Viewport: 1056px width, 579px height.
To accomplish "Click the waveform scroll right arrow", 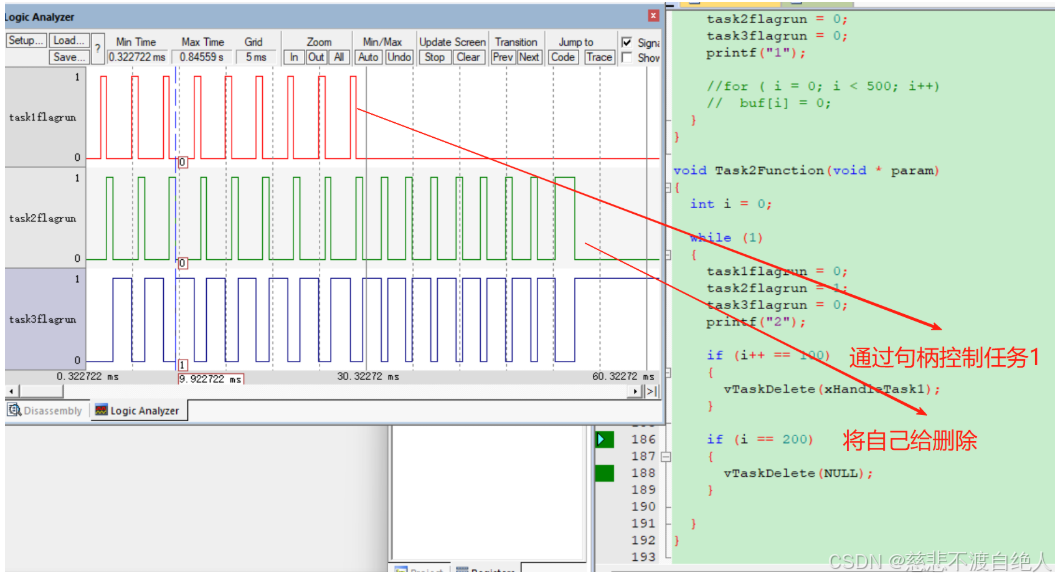I will tap(635, 391).
